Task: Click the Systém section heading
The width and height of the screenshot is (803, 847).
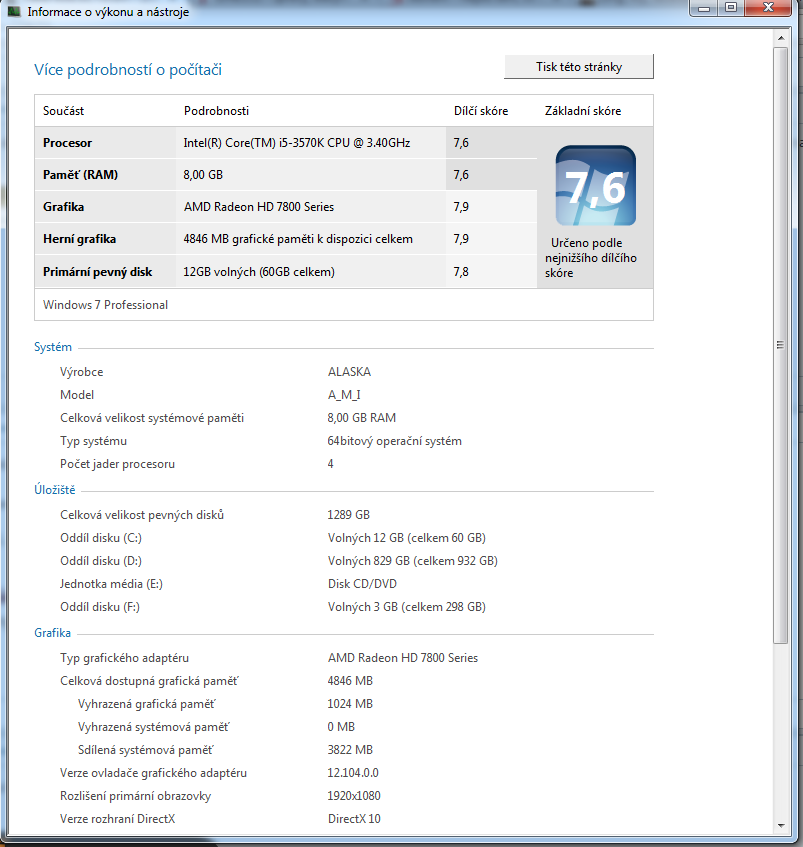Action: tap(53, 347)
